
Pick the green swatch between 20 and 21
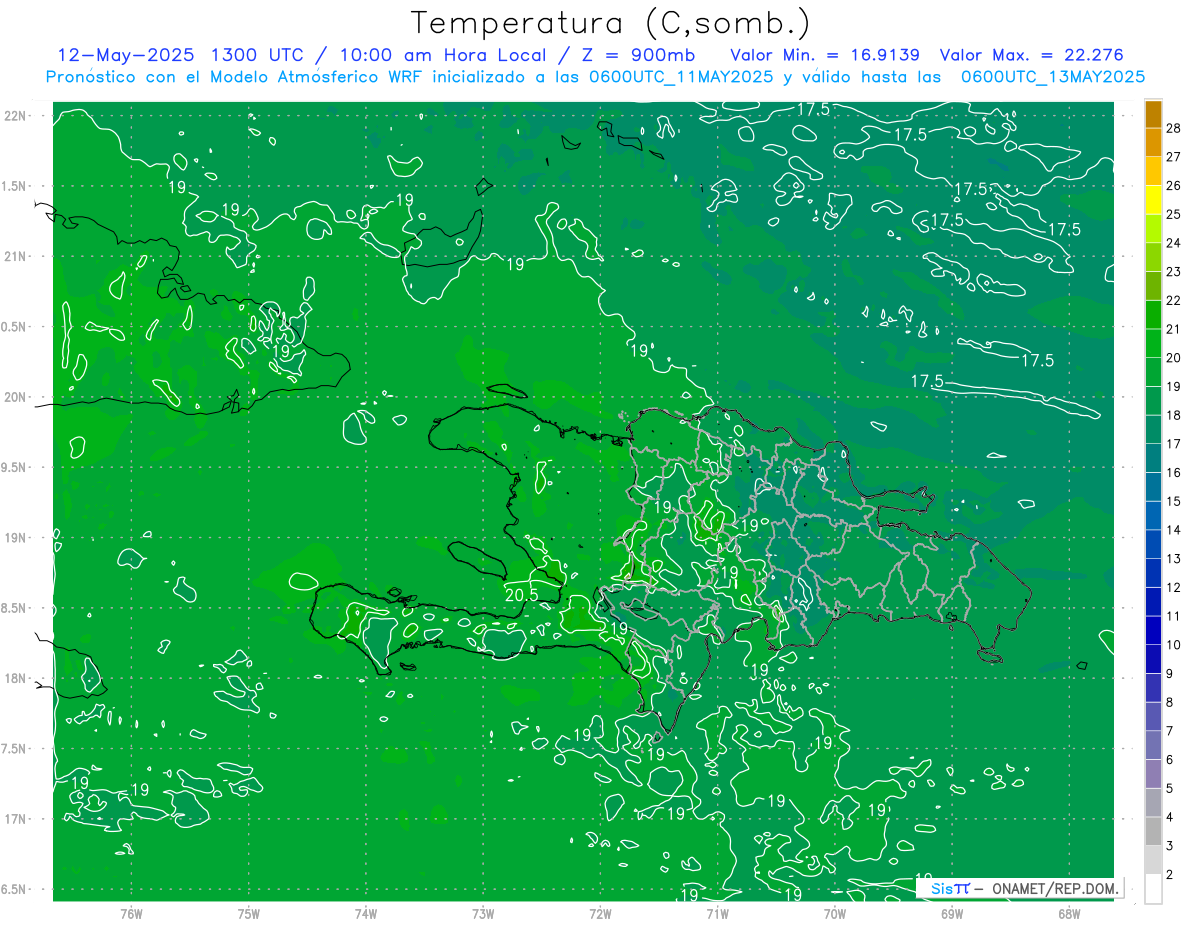point(1154,343)
